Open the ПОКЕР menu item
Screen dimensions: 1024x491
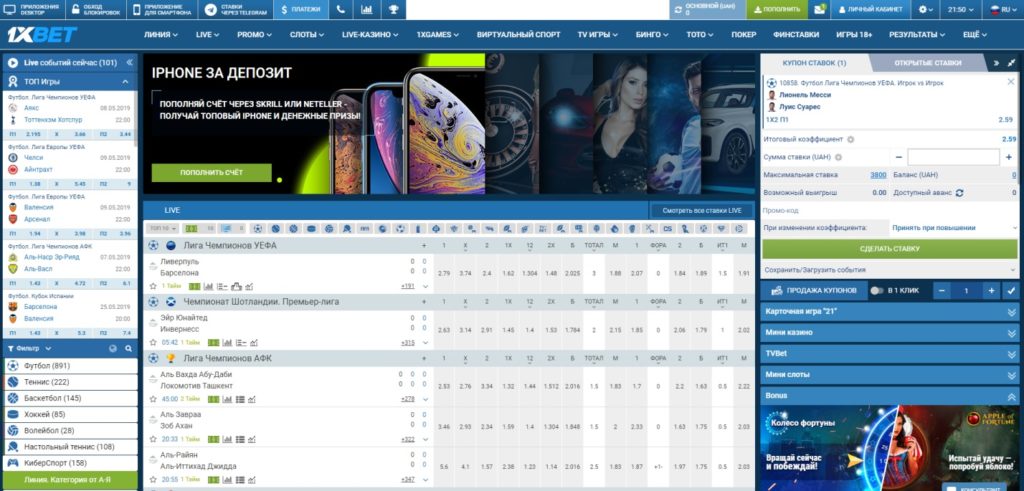coord(744,35)
